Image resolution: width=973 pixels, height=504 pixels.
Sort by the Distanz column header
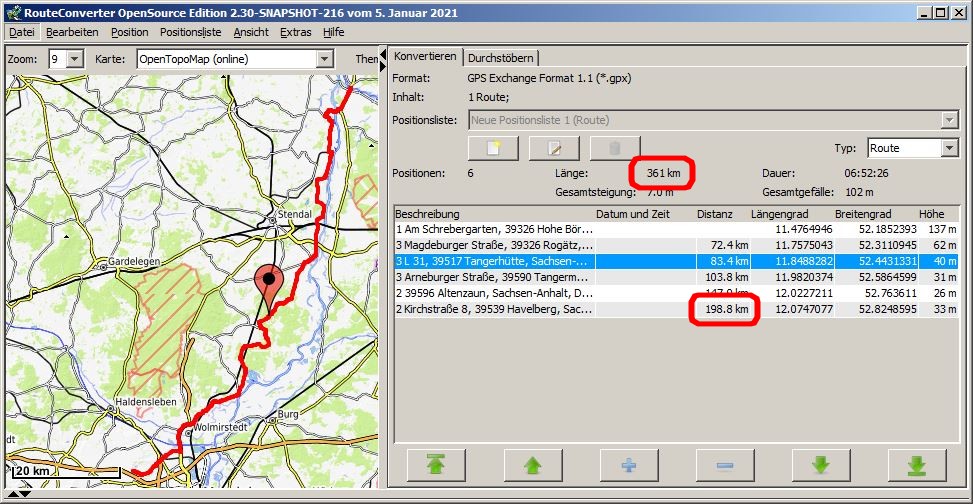coord(714,214)
